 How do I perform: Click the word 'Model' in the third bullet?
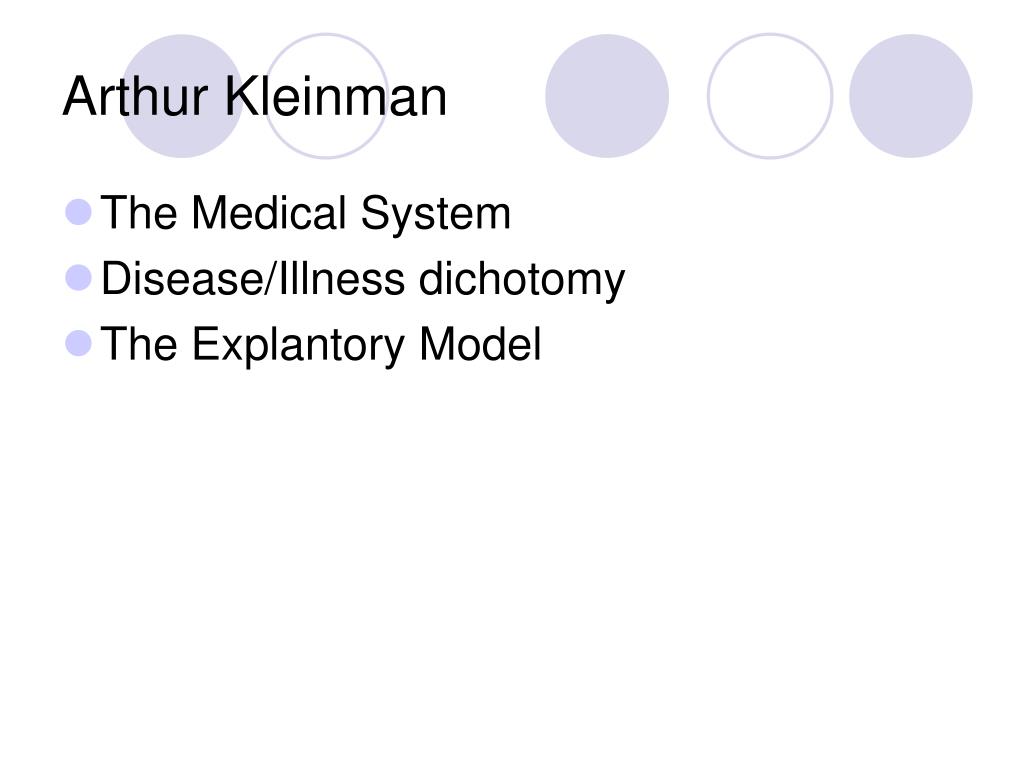(x=480, y=344)
